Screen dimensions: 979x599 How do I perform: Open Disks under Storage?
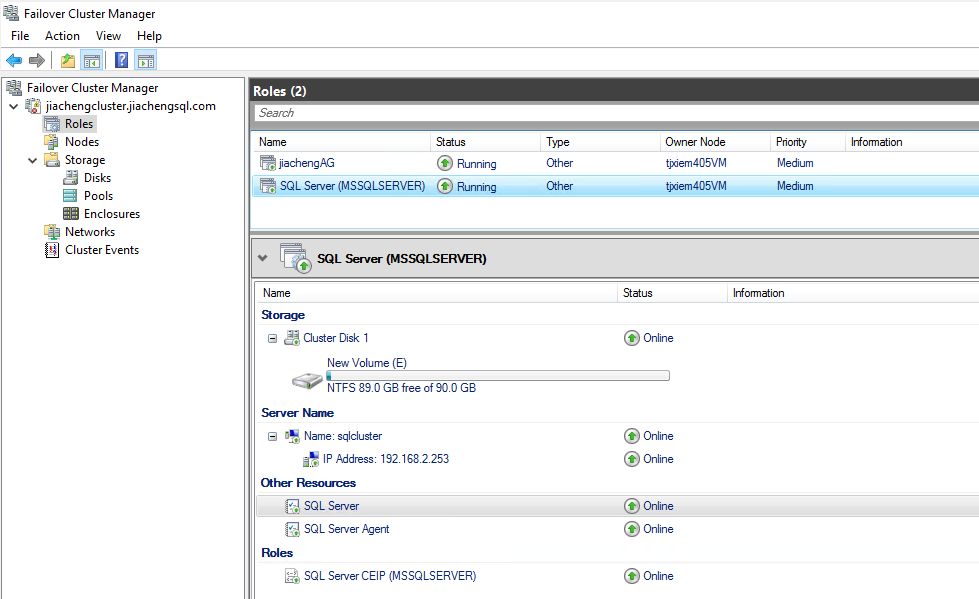coord(97,178)
